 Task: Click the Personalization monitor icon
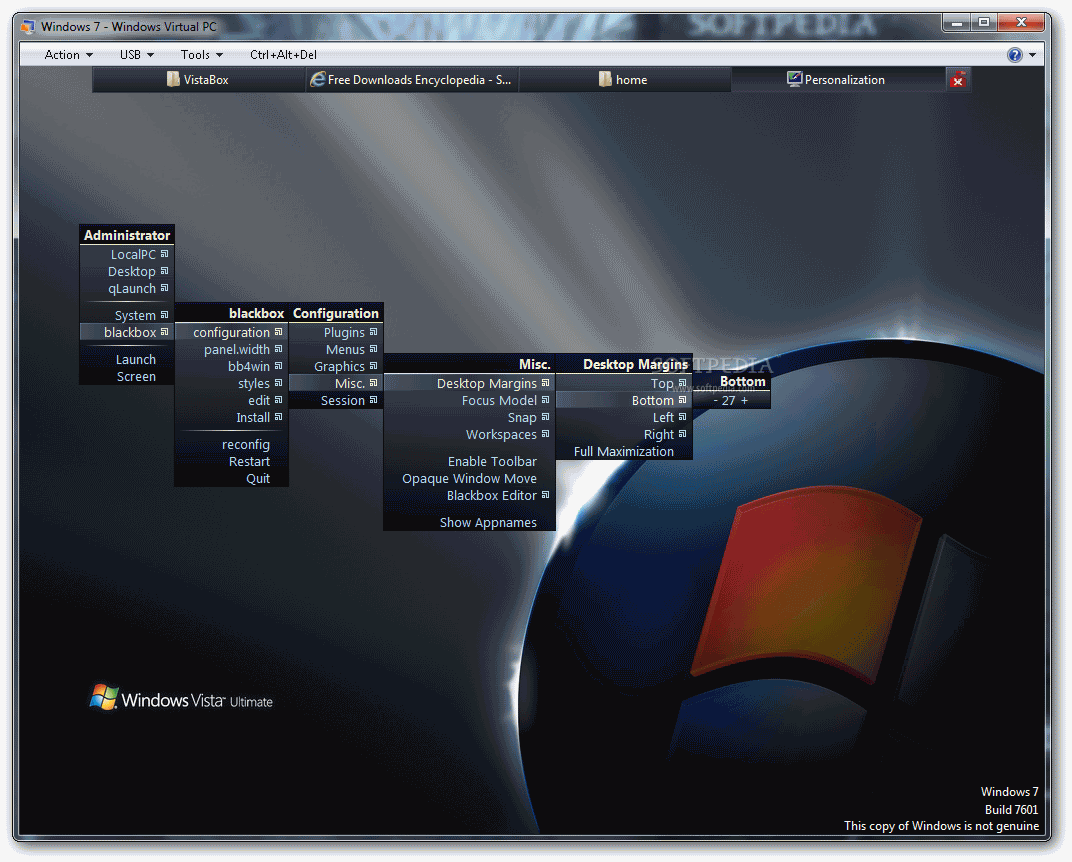794,79
